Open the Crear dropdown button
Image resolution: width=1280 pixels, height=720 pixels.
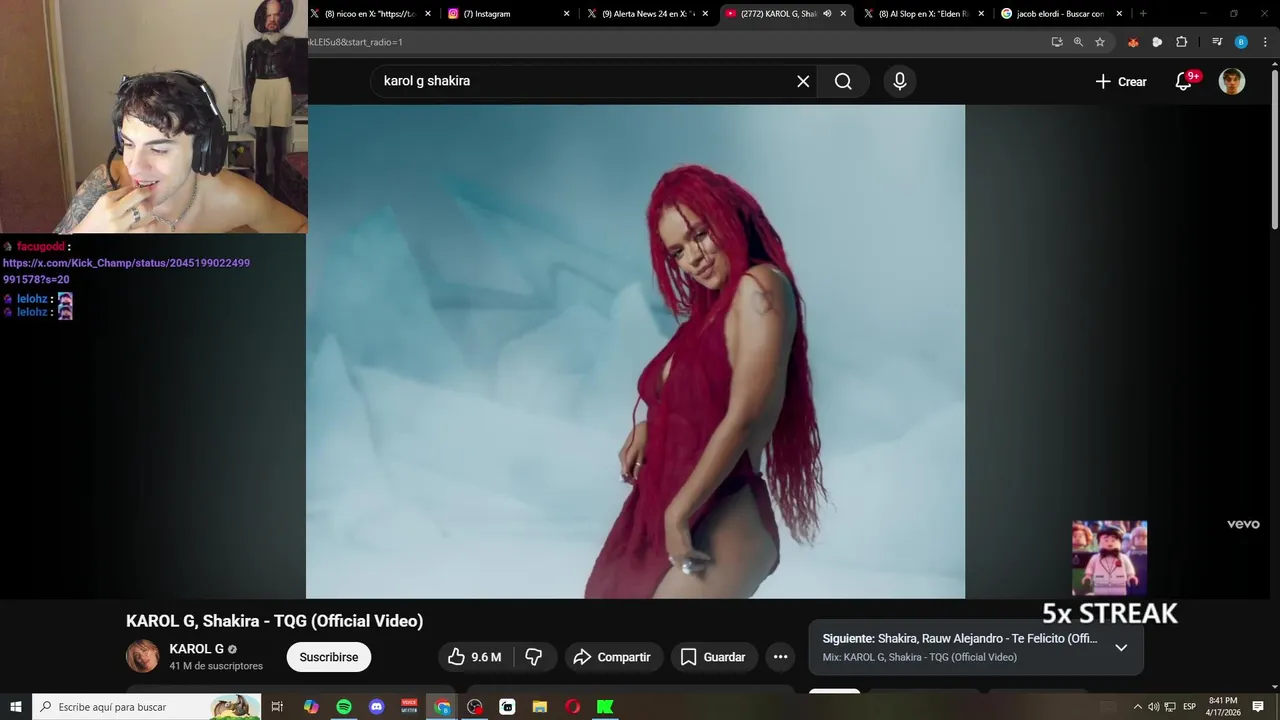tap(1121, 81)
